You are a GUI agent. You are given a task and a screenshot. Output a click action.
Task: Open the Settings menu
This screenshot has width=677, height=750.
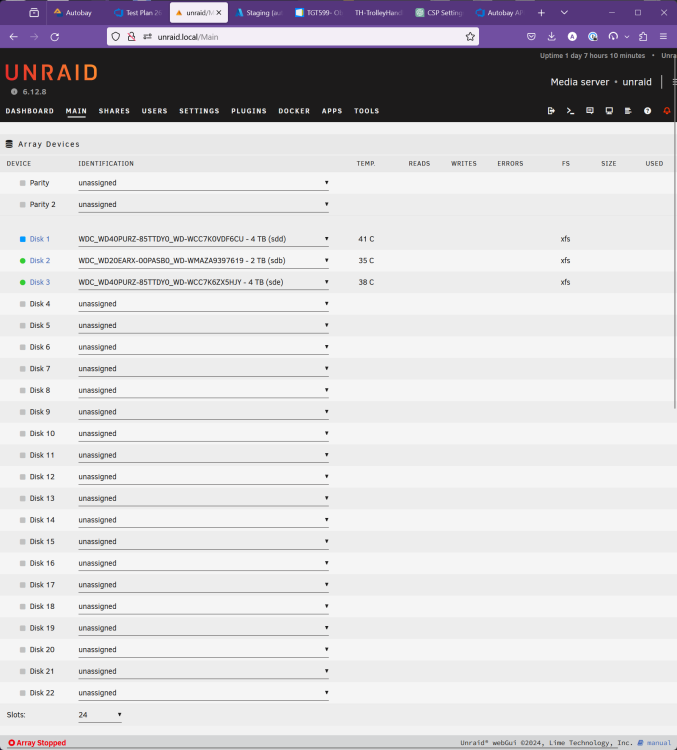tap(200, 111)
